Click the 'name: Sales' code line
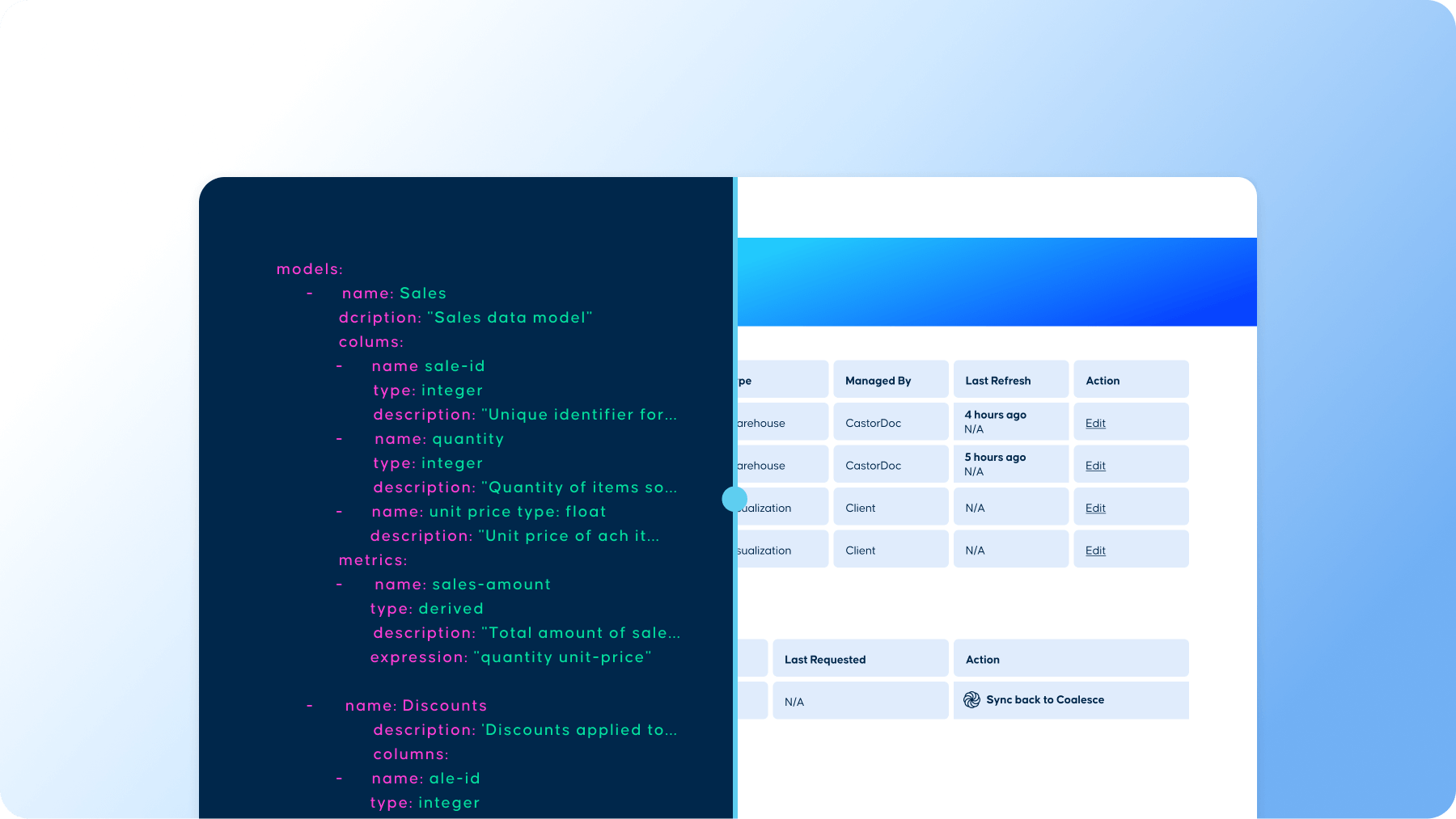Viewport: 1456px width, 819px height. coord(394,293)
